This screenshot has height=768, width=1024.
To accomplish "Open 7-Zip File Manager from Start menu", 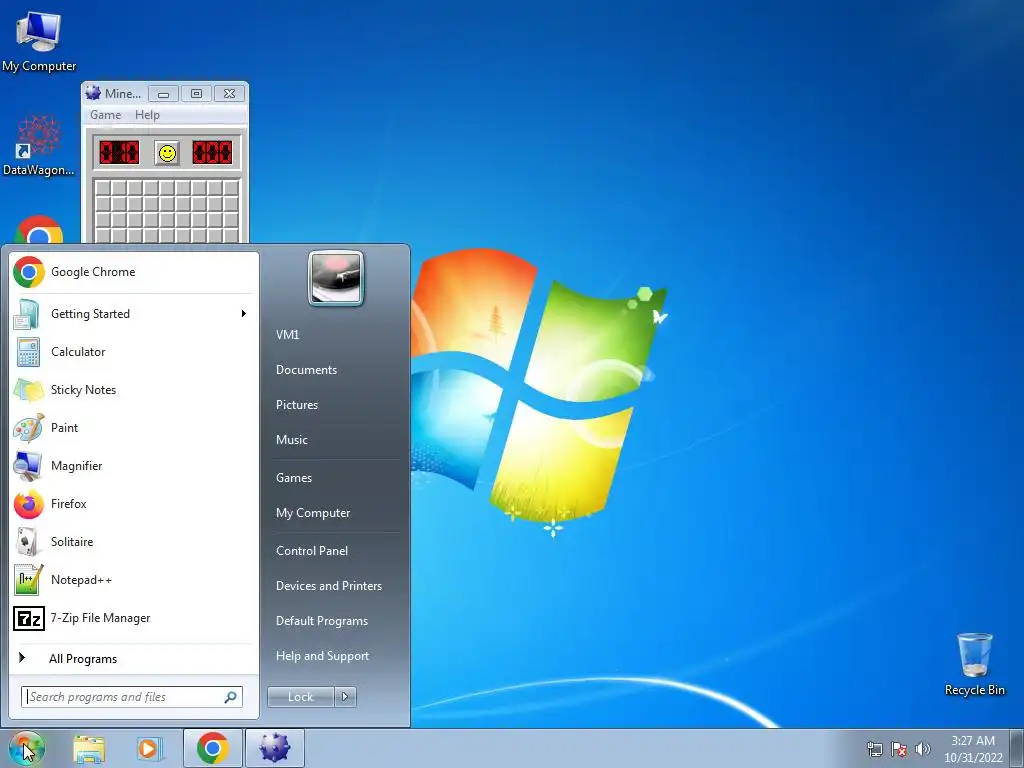I will click(x=134, y=618).
